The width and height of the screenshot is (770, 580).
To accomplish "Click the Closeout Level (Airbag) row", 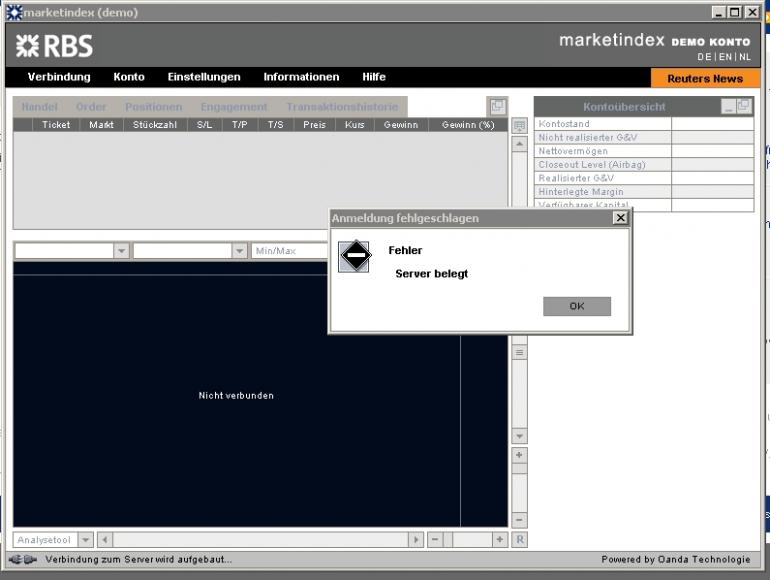I will click(x=644, y=165).
